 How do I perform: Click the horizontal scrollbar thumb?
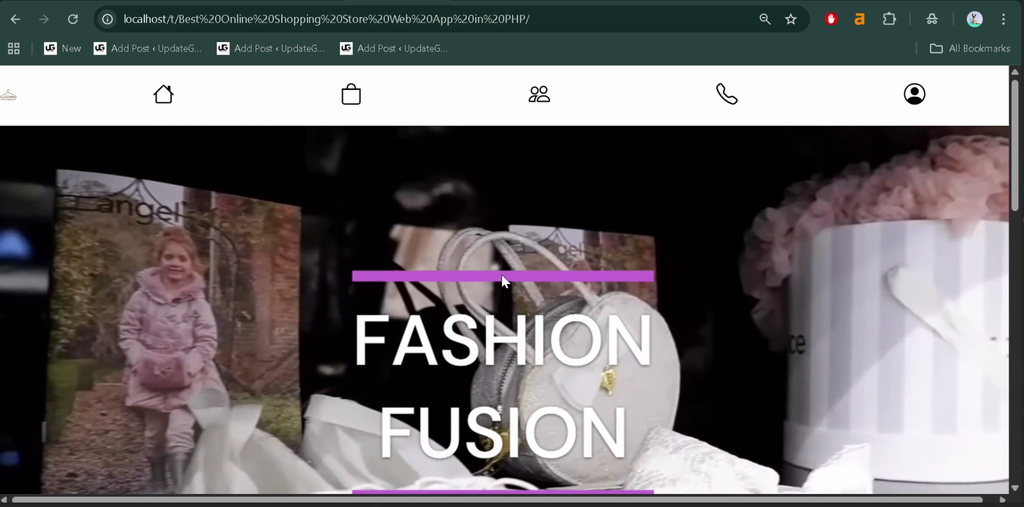pyautogui.click(x=498, y=500)
